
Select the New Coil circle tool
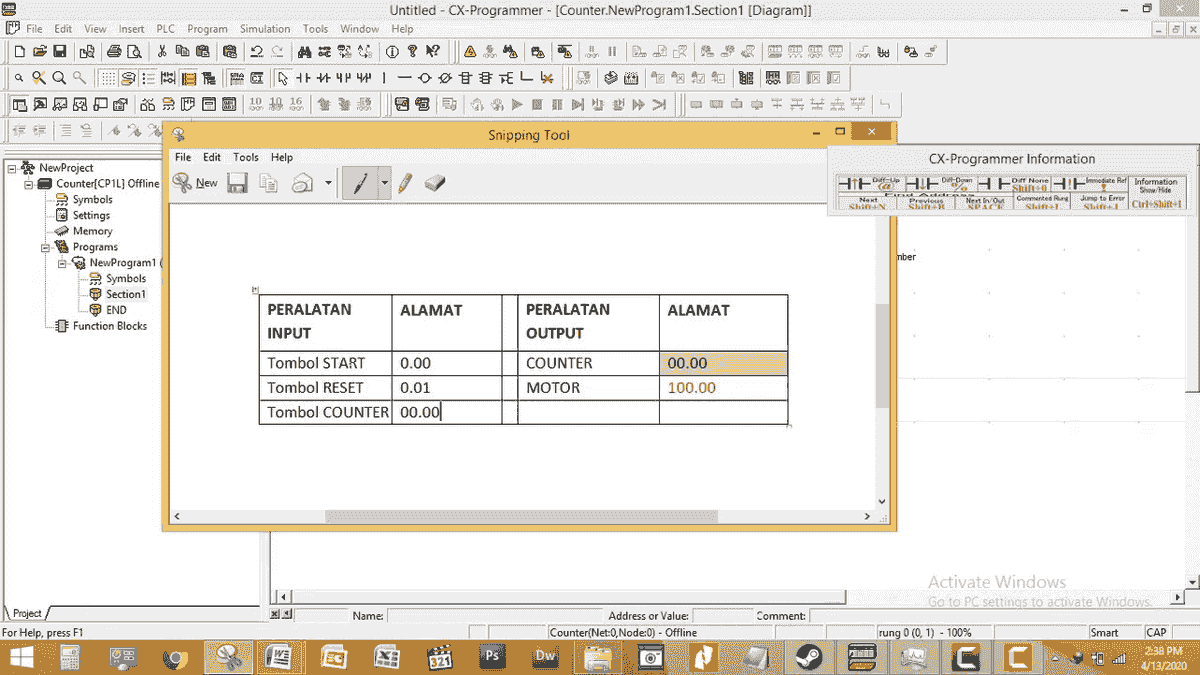tap(425, 78)
